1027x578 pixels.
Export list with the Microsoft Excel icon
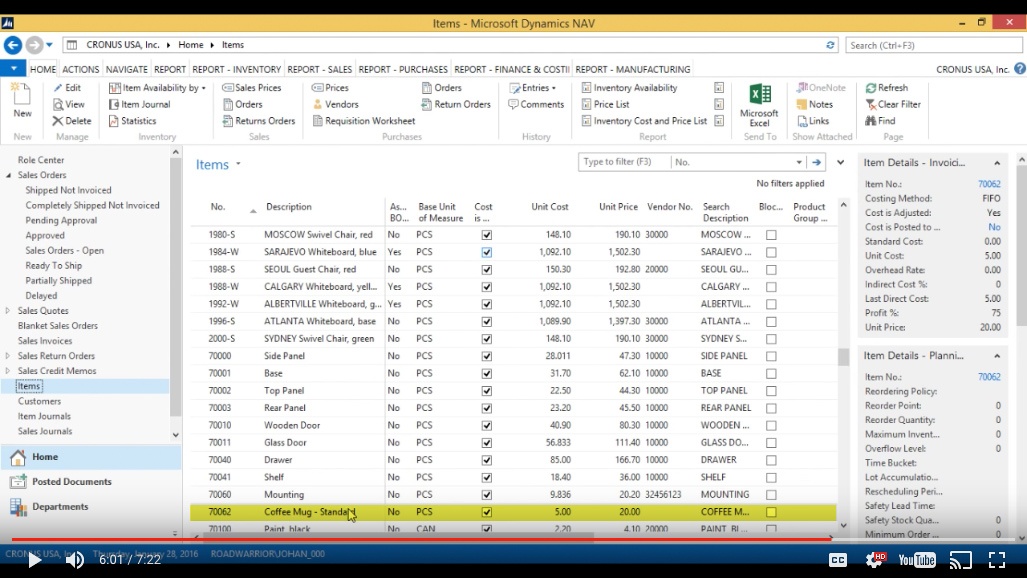758,104
